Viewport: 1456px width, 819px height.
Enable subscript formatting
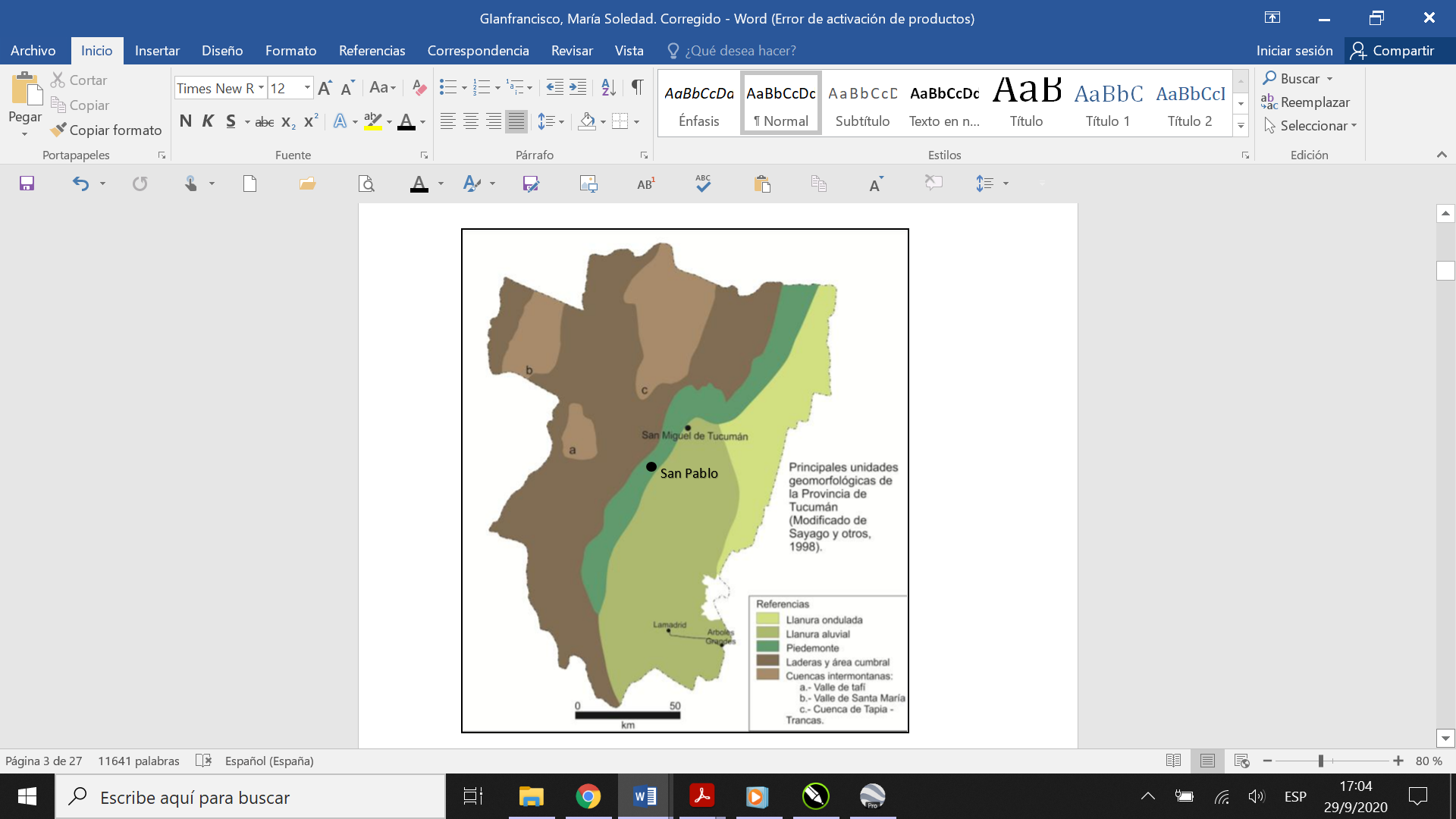(x=287, y=121)
